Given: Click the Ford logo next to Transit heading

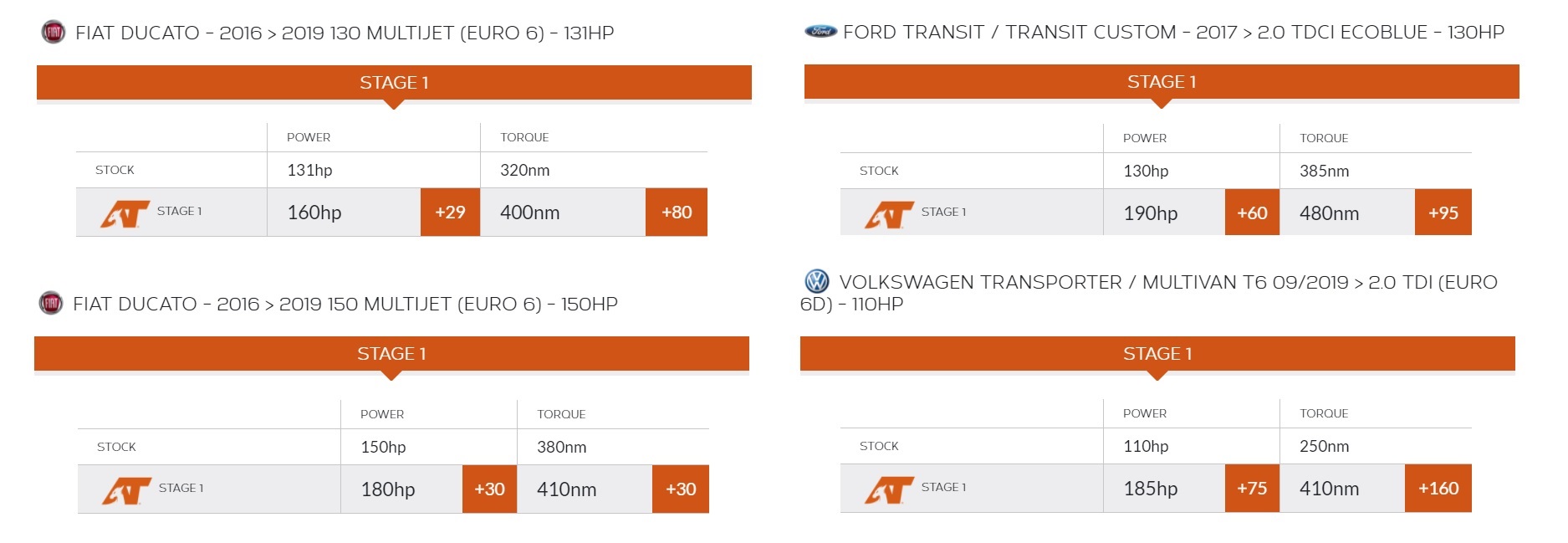Looking at the screenshot, I should (820, 32).
